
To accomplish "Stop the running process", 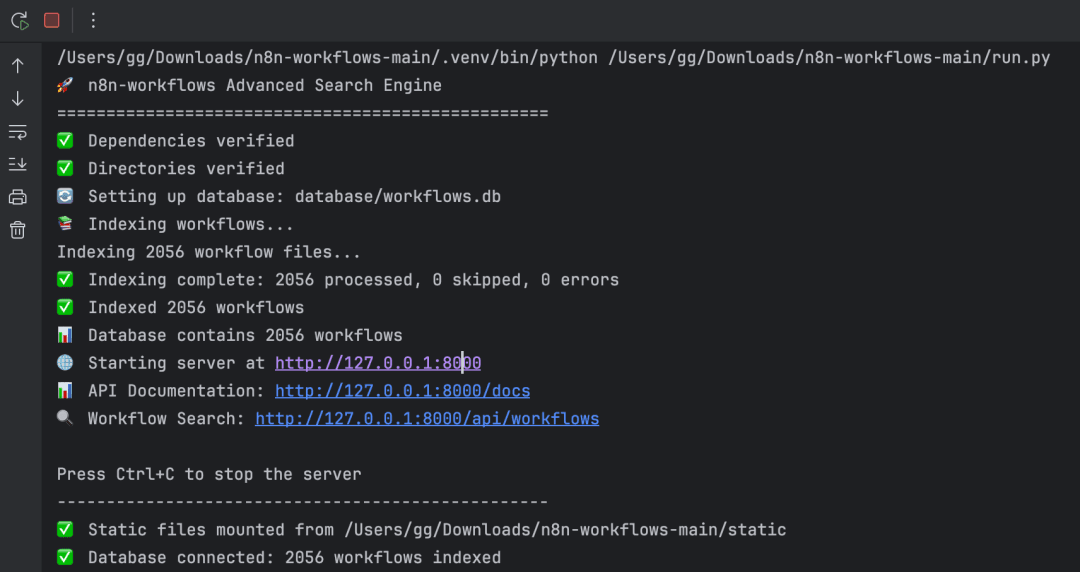I will click(x=52, y=21).
